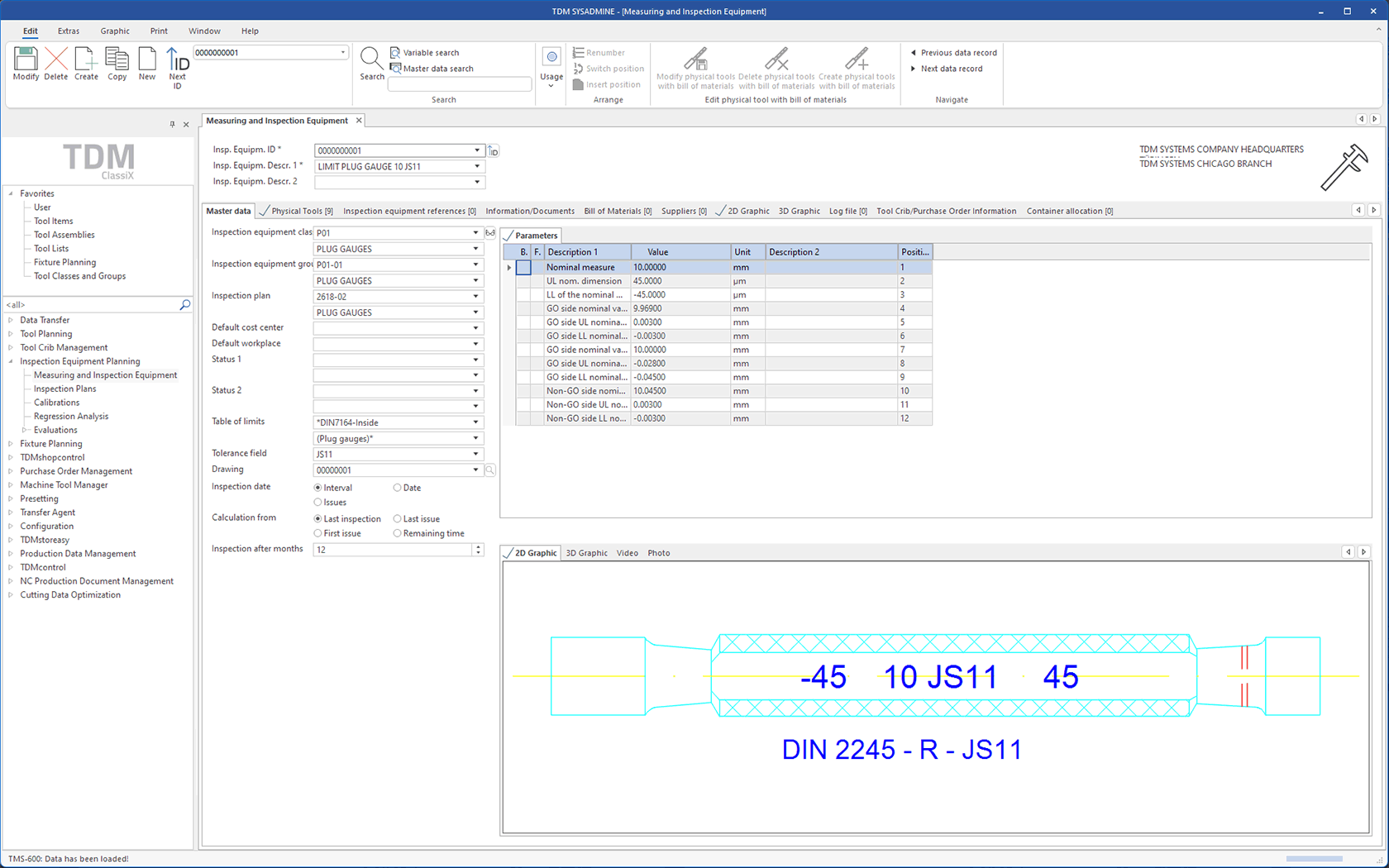Open the Table of limits dropdown
Viewport: 1389px width, 868px height.
point(476,422)
